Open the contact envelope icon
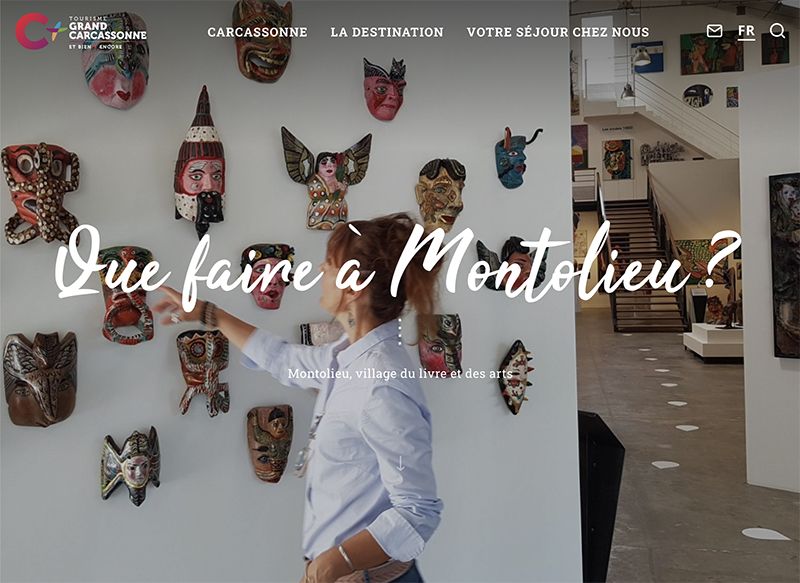The width and height of the screenshot is (800, 583). click(x=714, y=31)
